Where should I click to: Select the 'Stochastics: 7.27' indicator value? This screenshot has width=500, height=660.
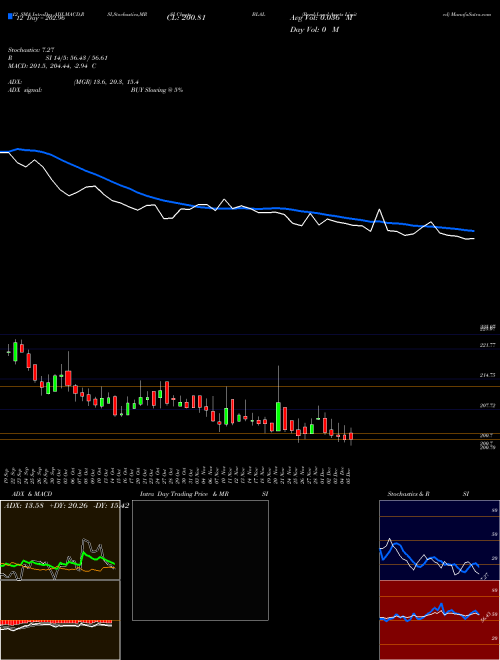[x=31, y=50]
